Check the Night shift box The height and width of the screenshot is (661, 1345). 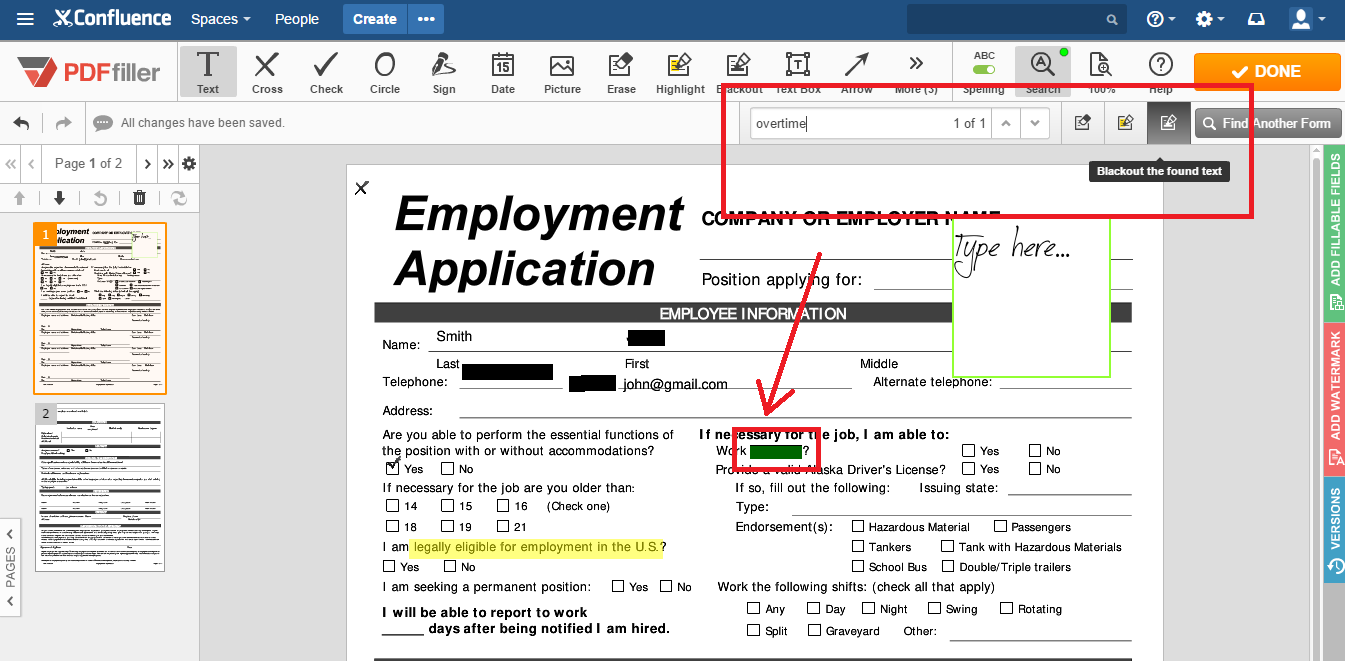pos(869,608)
